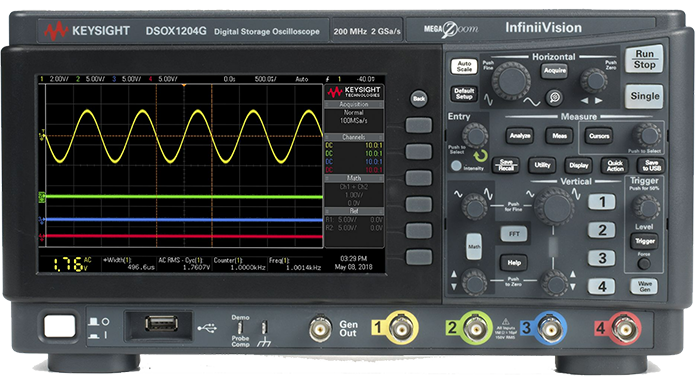
Task: Push the Trigger Level knob for 50%
Action: (645, 207)
